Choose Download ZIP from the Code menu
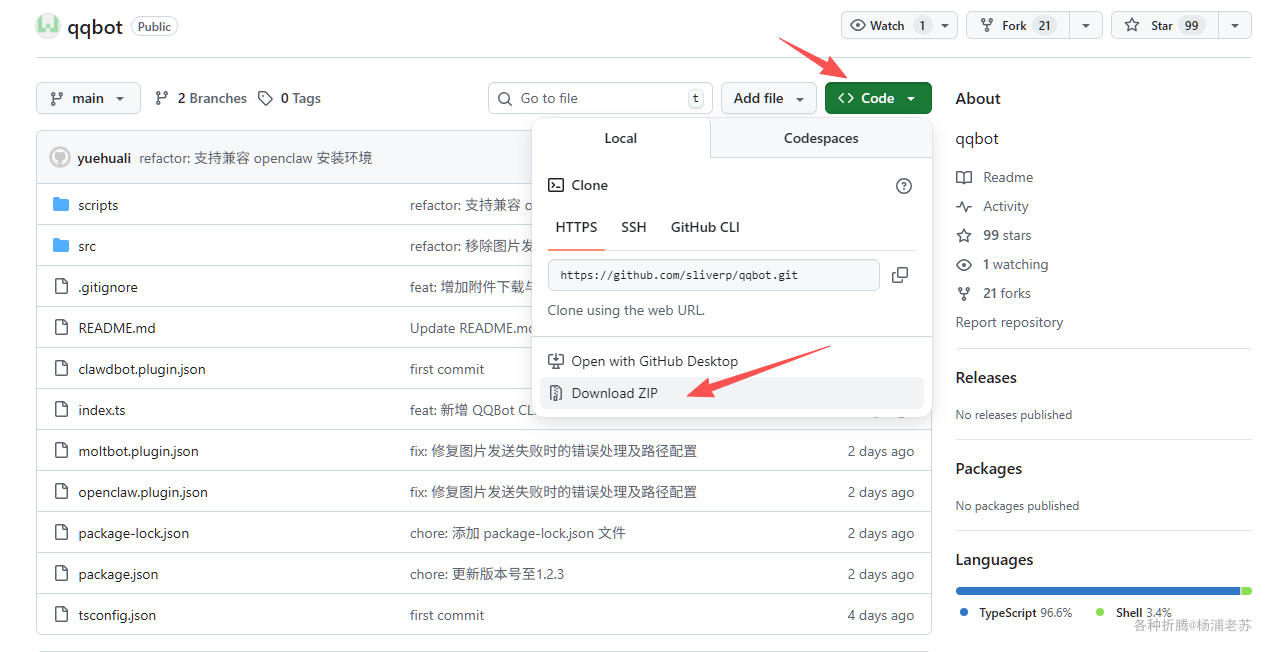1273x652 pixels. (732, 393)
